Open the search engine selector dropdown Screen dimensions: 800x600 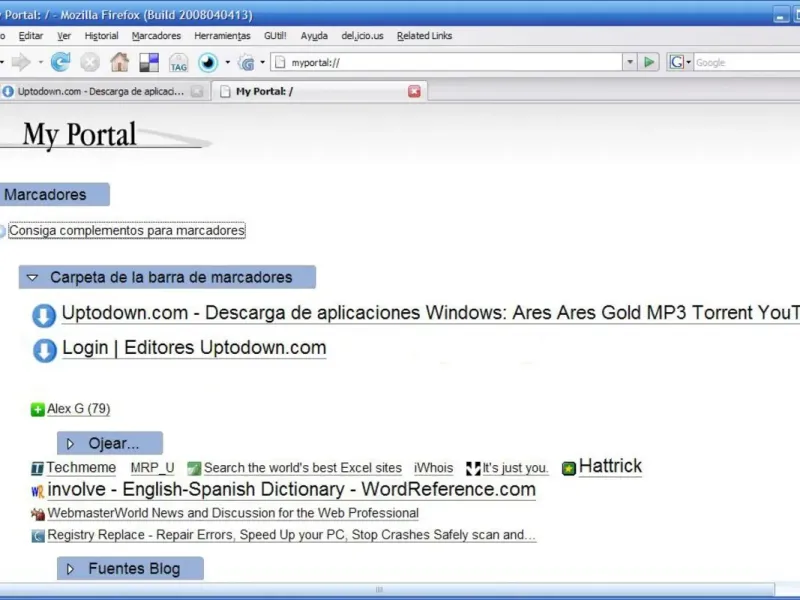pyautogui.click(x=688, y=62)
